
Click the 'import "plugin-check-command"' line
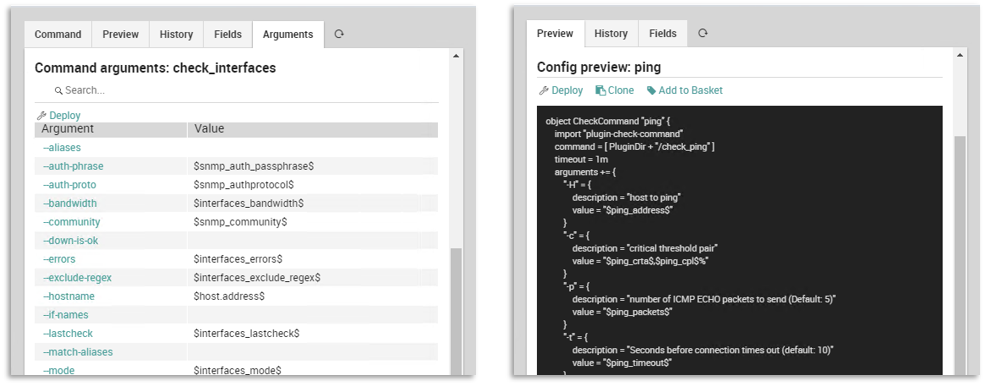pos(618,134)
